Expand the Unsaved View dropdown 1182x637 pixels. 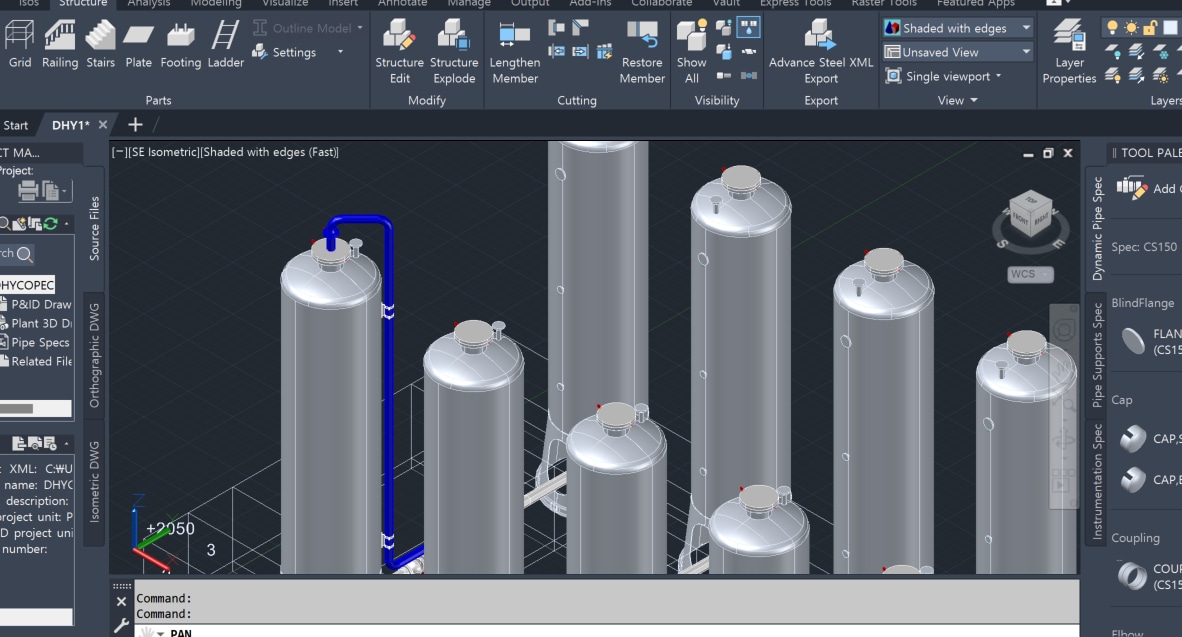[958, 52]
